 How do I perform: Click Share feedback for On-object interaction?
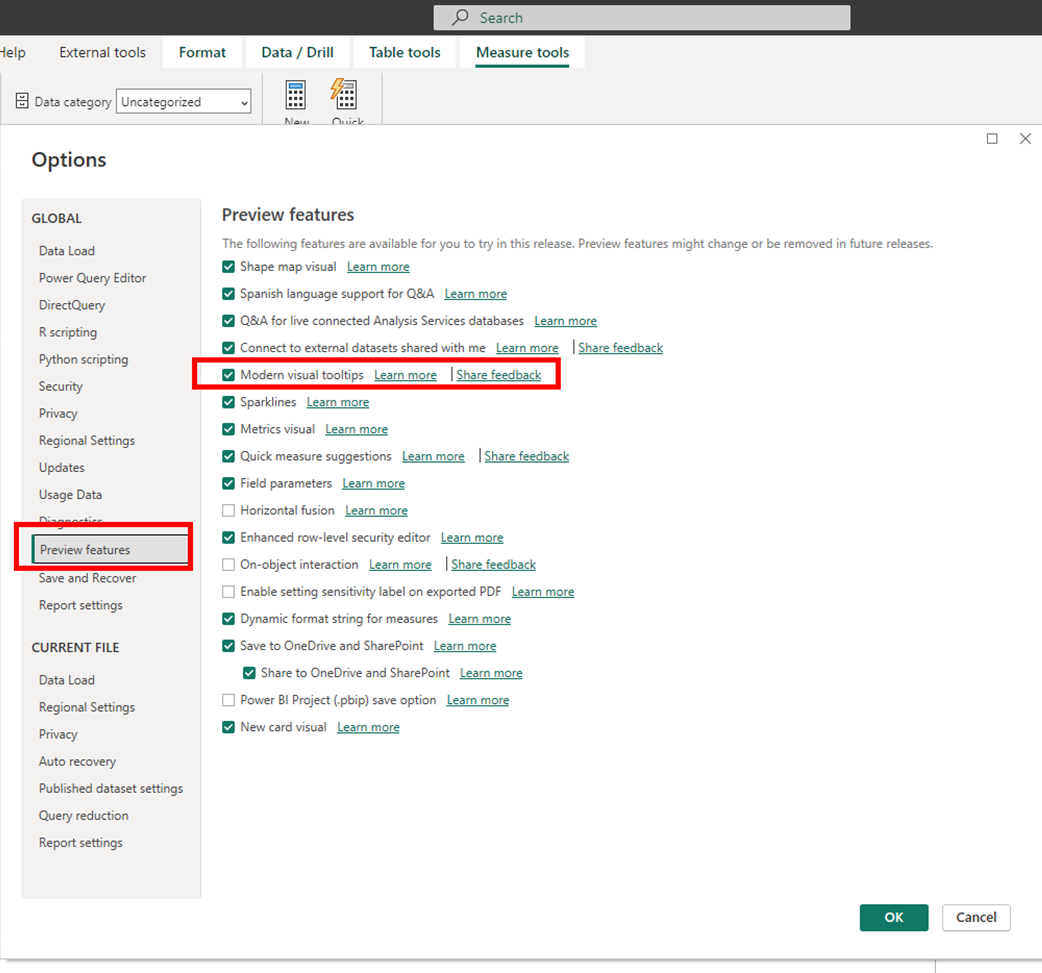493,565
